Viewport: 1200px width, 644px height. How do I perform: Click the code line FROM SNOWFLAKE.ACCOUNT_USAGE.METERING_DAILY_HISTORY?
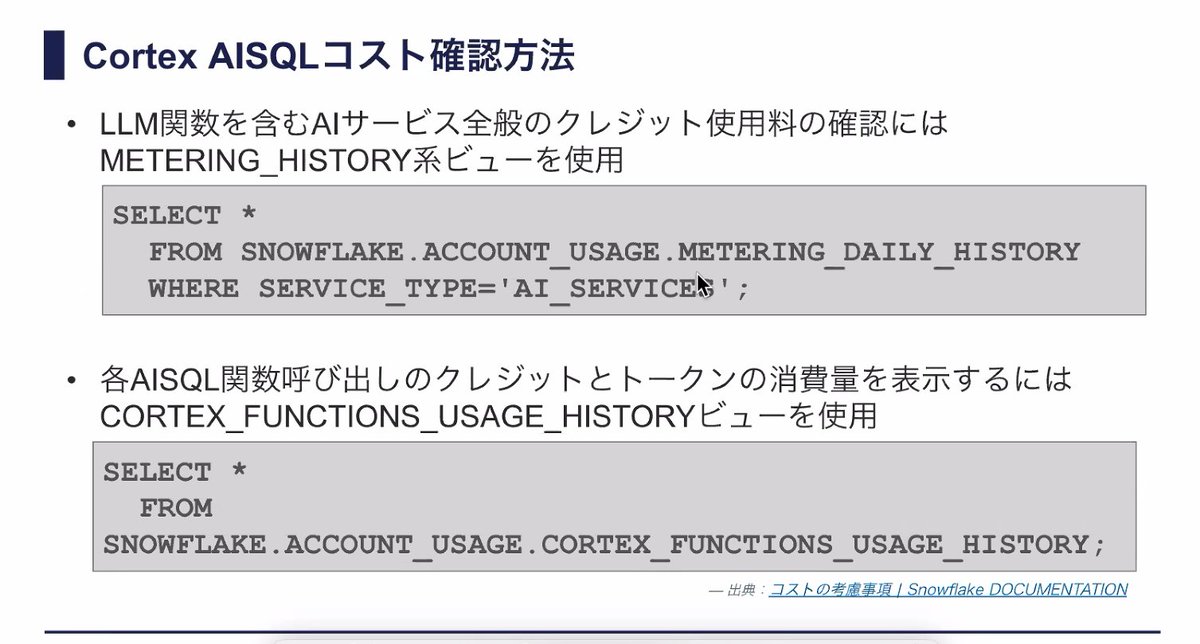point(615,252)
